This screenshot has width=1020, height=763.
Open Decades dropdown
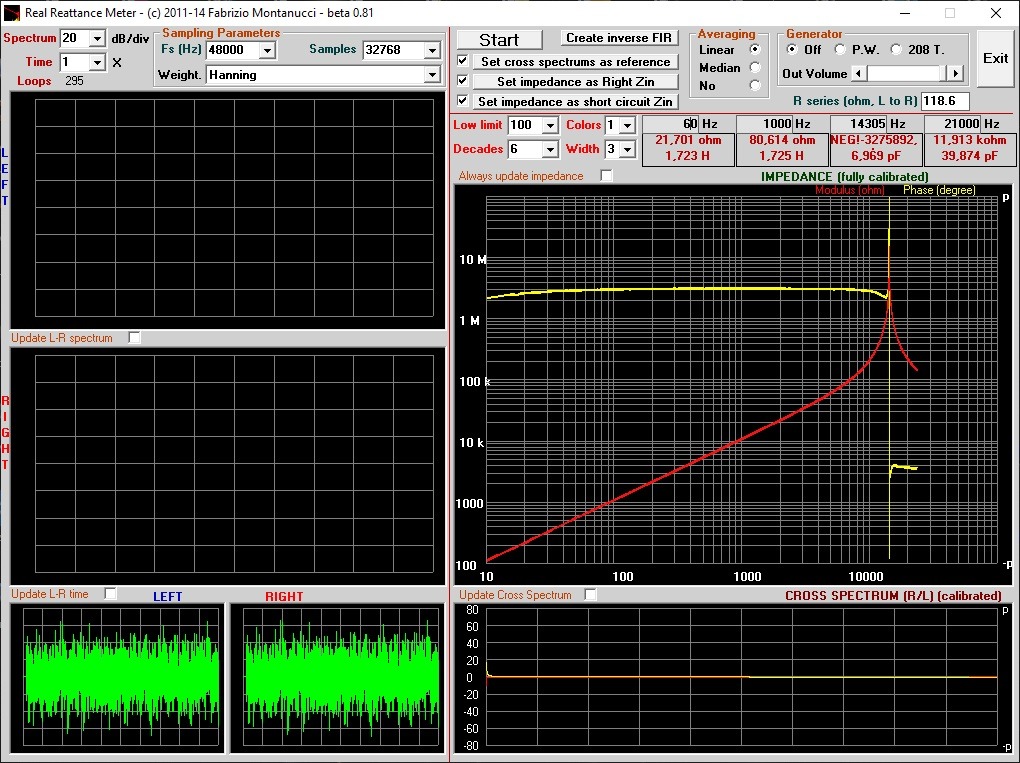click(x=550, y=150)
